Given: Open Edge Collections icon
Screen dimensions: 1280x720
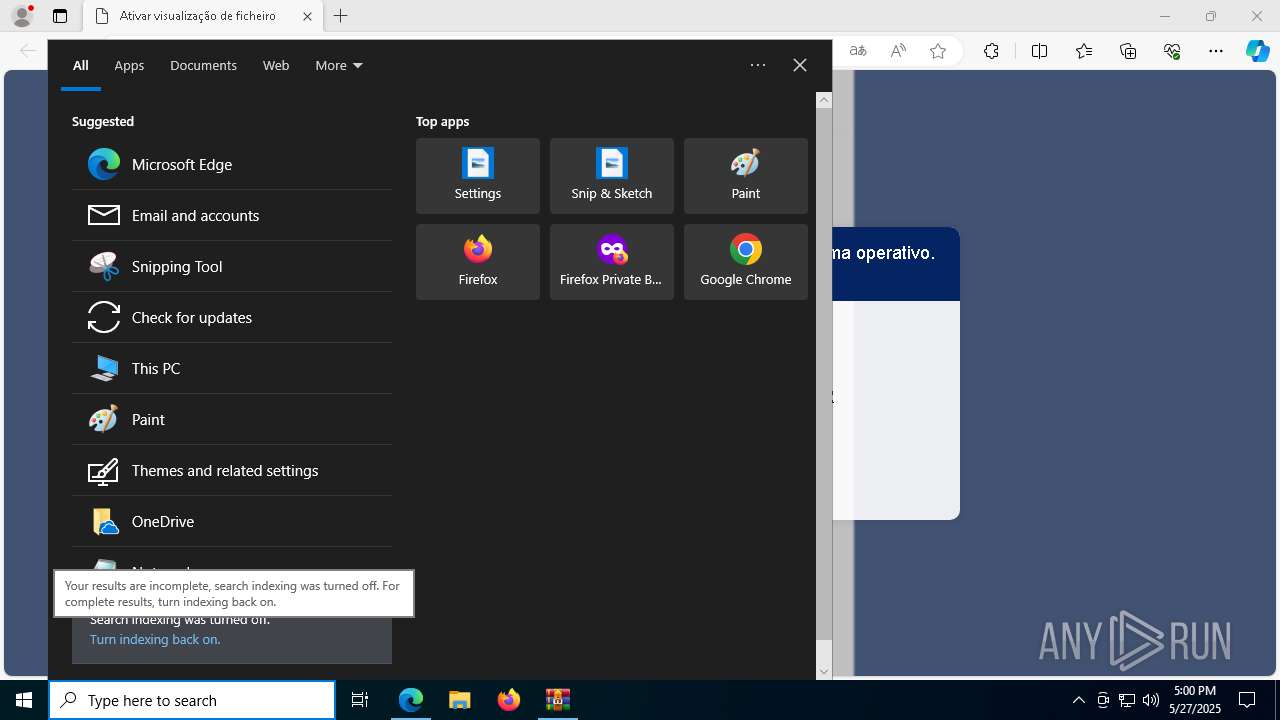Looking at the screenshot, I should click(x=1128, y=51).
